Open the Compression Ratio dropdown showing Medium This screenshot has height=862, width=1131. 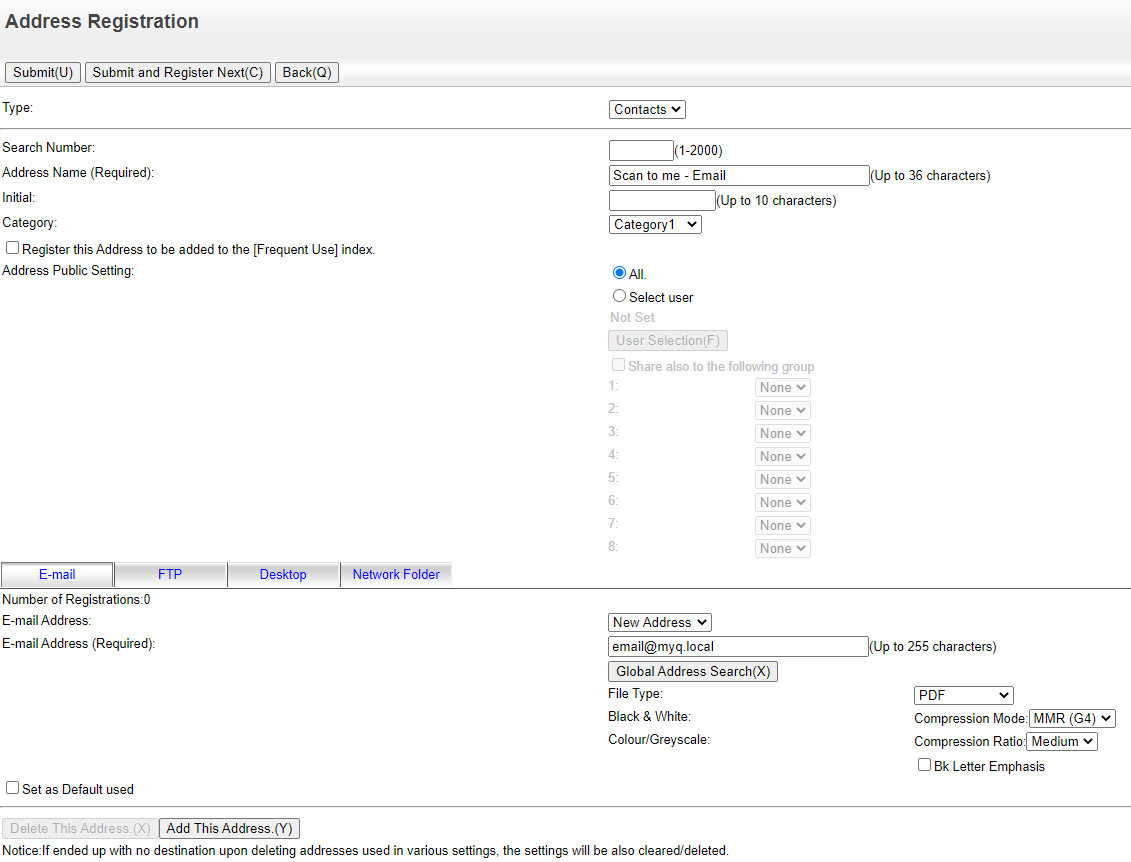[1061, 741]
